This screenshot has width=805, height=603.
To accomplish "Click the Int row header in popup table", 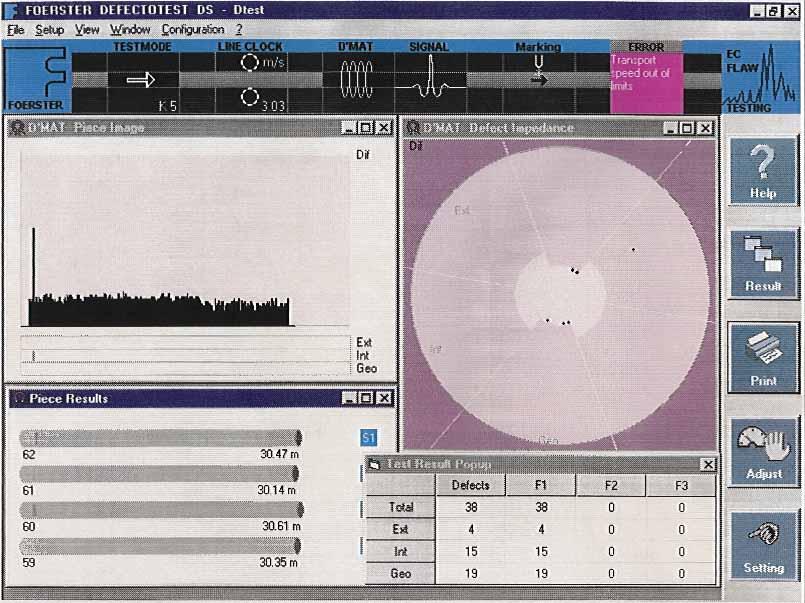I will pyautogui.click(x=401, y=551).
